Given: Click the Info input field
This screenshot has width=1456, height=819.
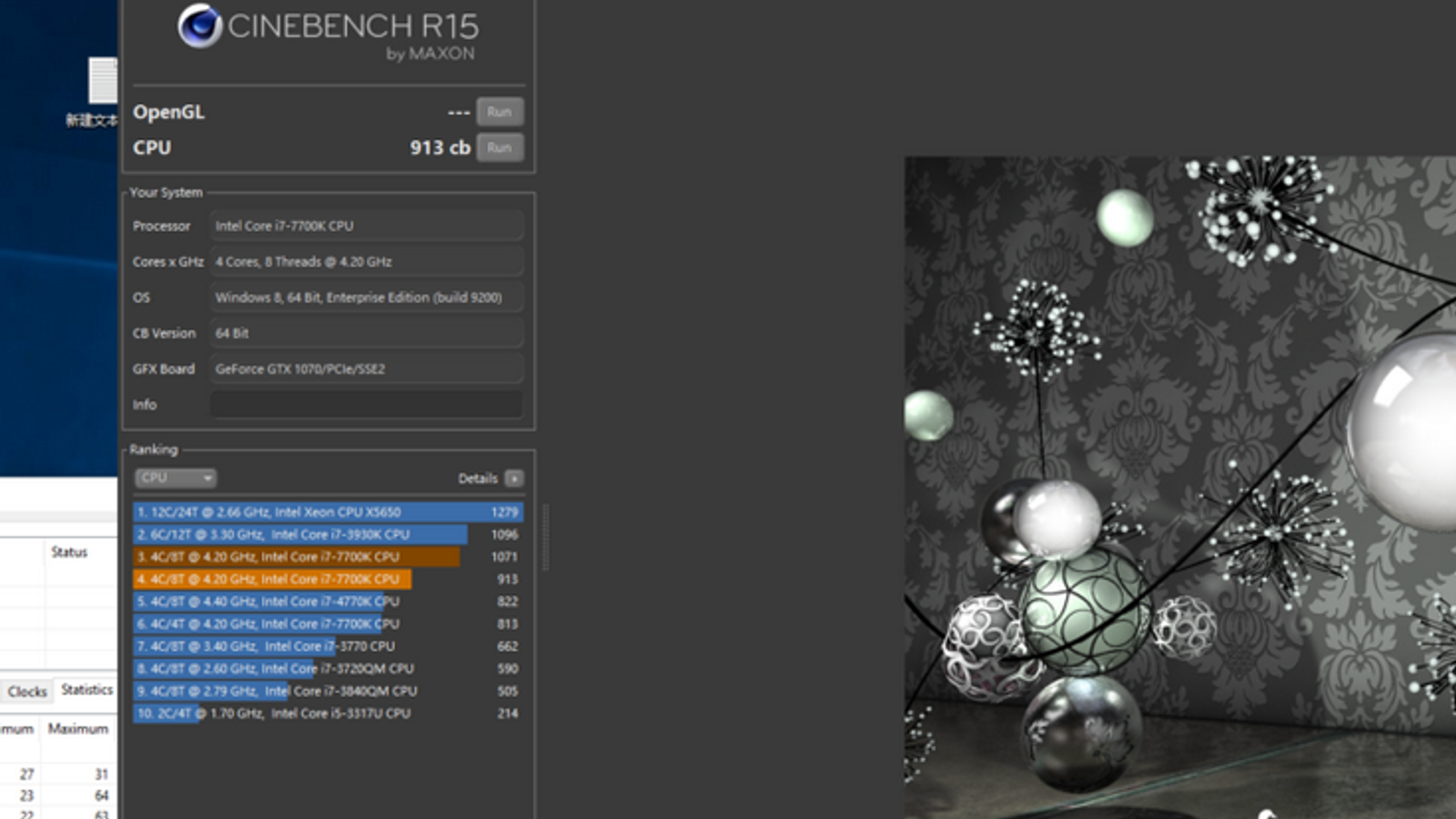Looking at the screenshot, I should click(367, 404).
